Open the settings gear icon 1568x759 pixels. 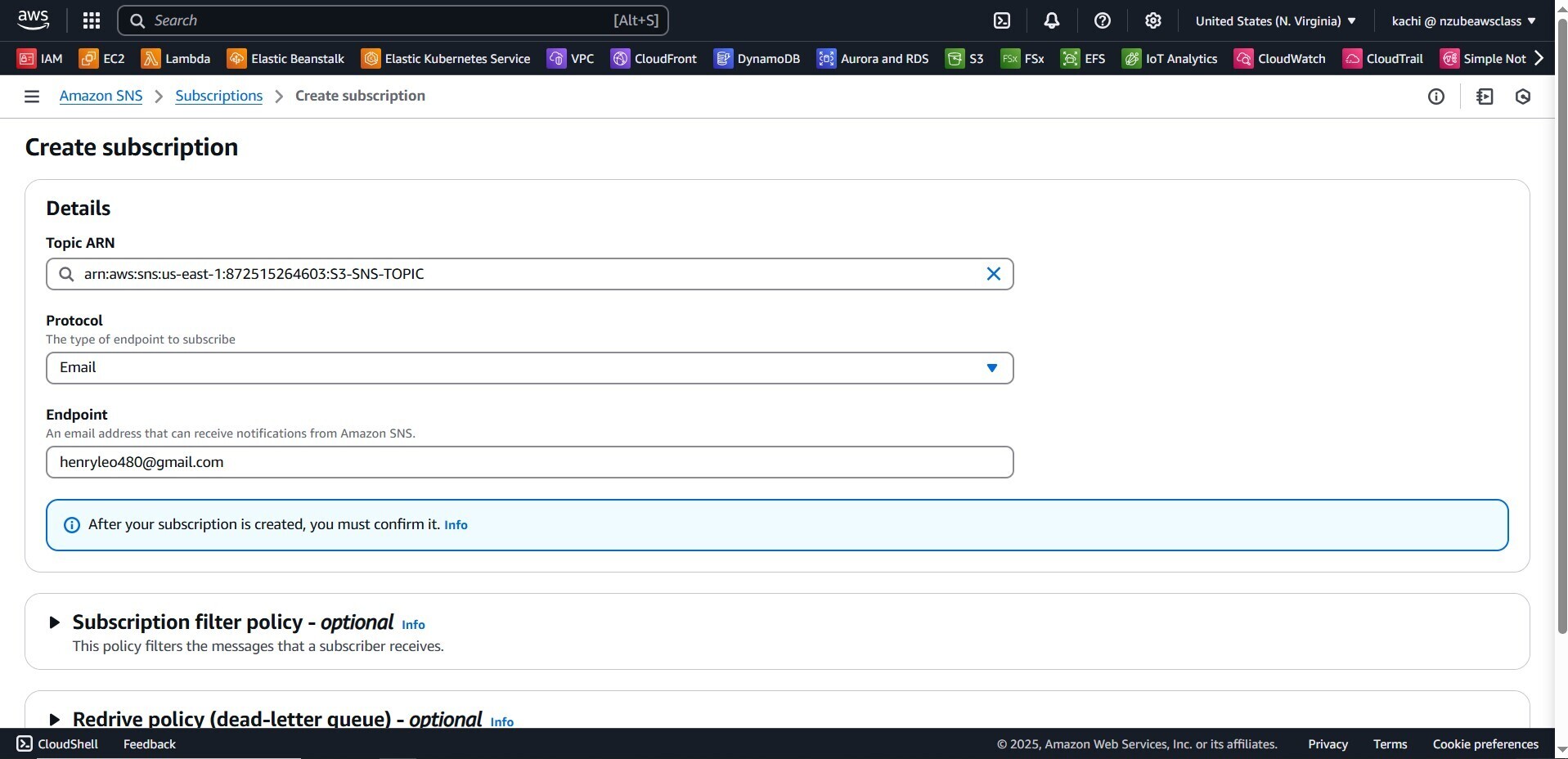1153,20
